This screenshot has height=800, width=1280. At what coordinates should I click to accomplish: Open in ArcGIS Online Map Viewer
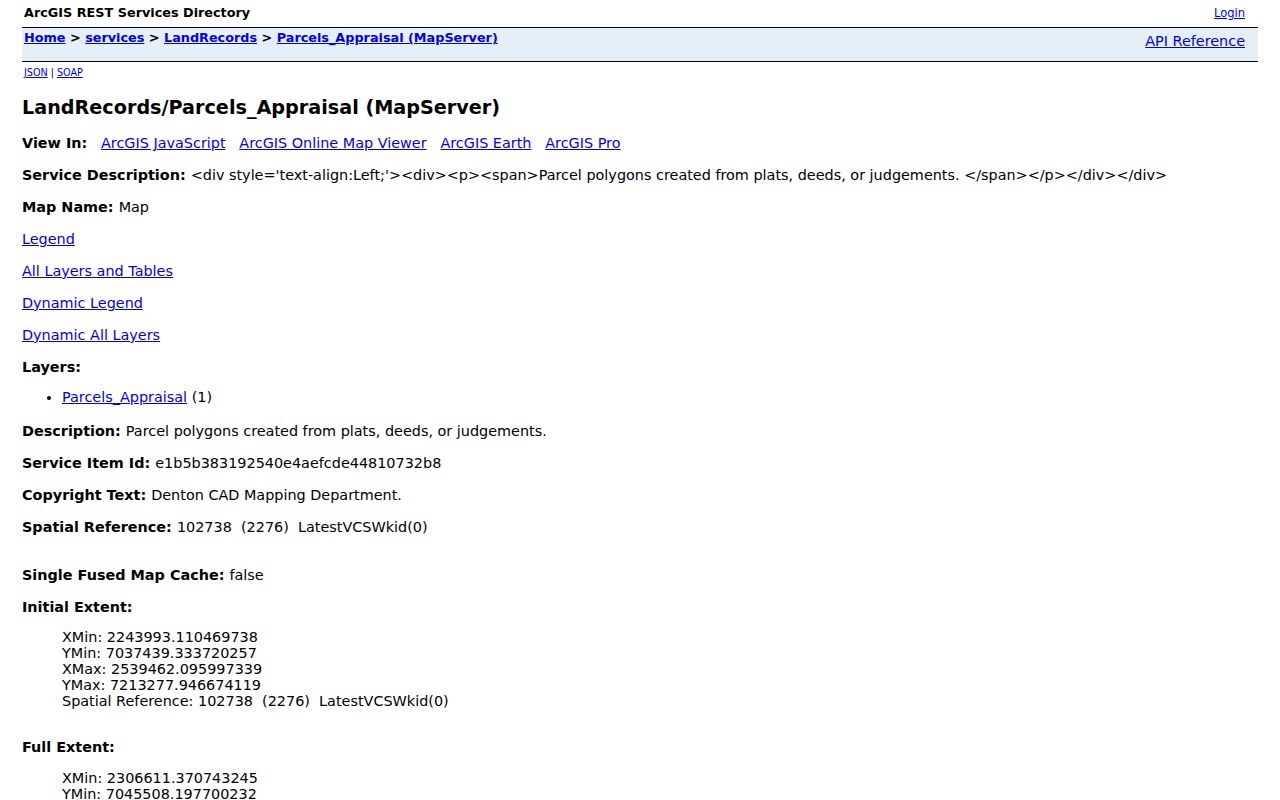333,143
